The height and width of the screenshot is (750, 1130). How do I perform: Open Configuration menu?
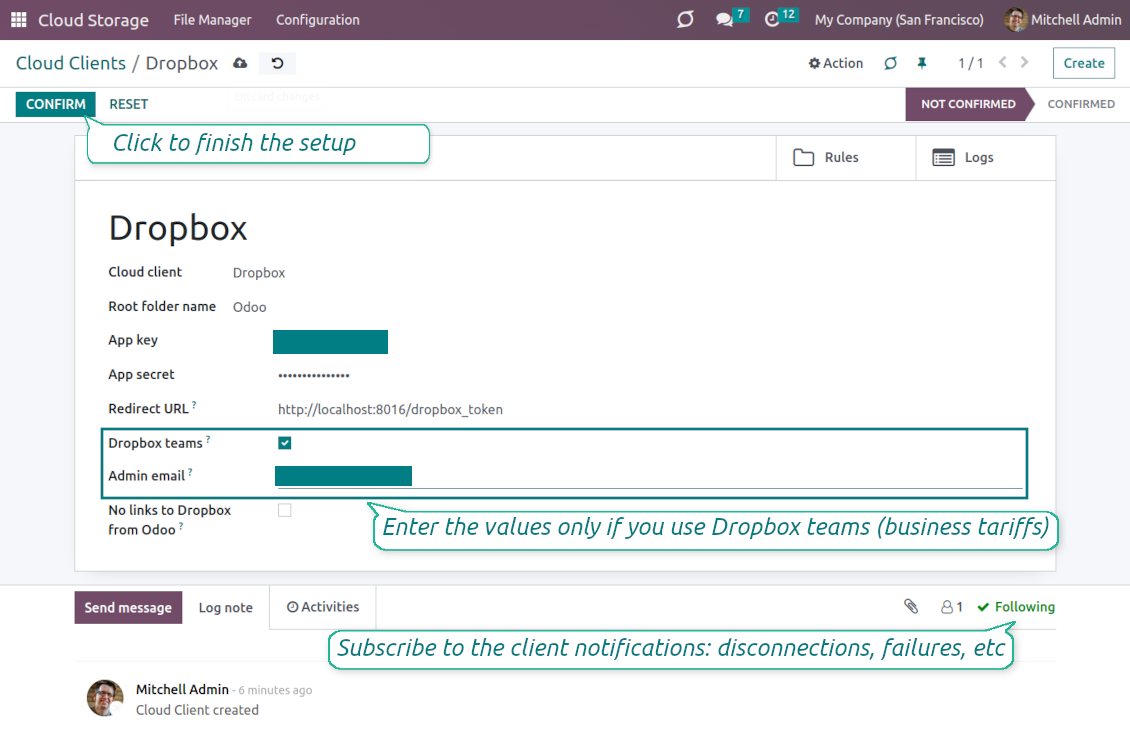(318, 19)
